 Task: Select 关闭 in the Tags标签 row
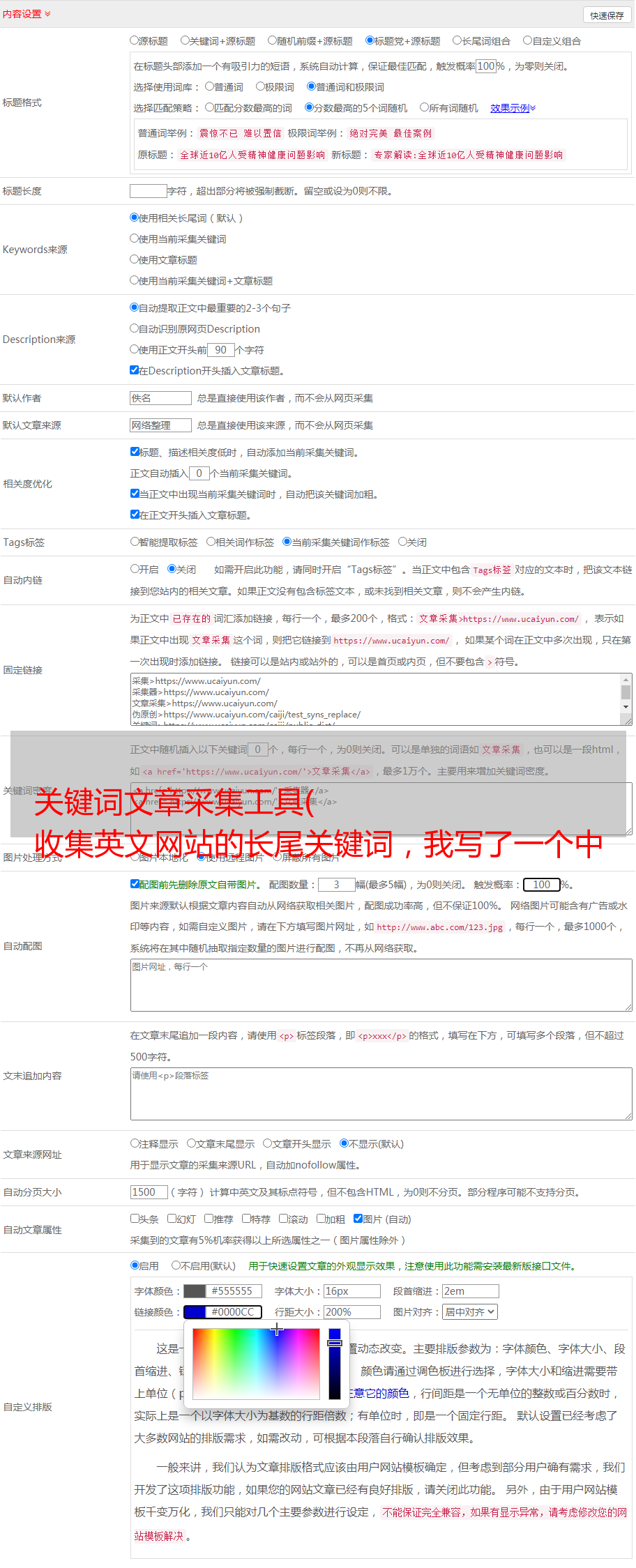pos(402,542)
